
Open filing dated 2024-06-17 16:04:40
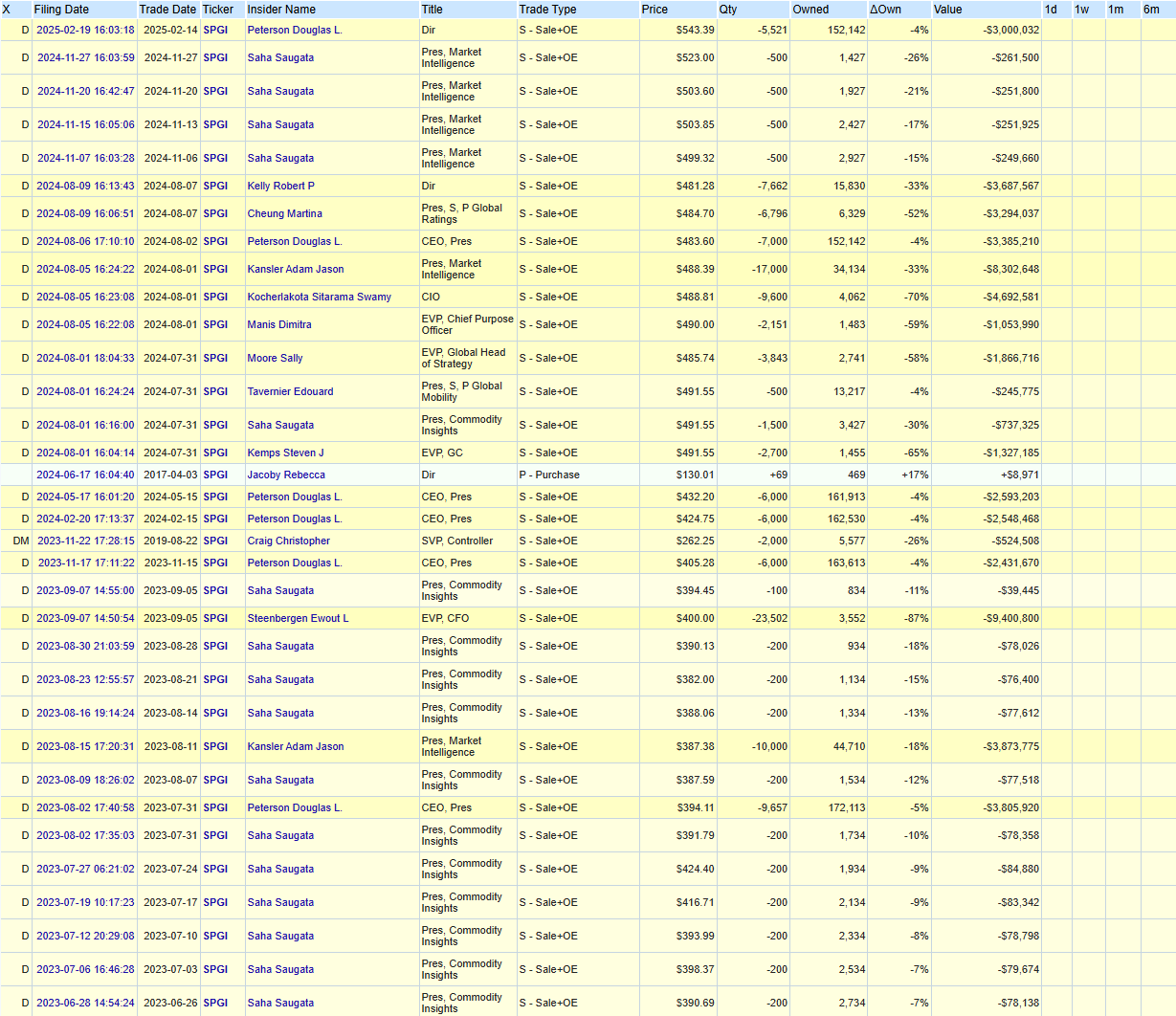click(85, 475)
